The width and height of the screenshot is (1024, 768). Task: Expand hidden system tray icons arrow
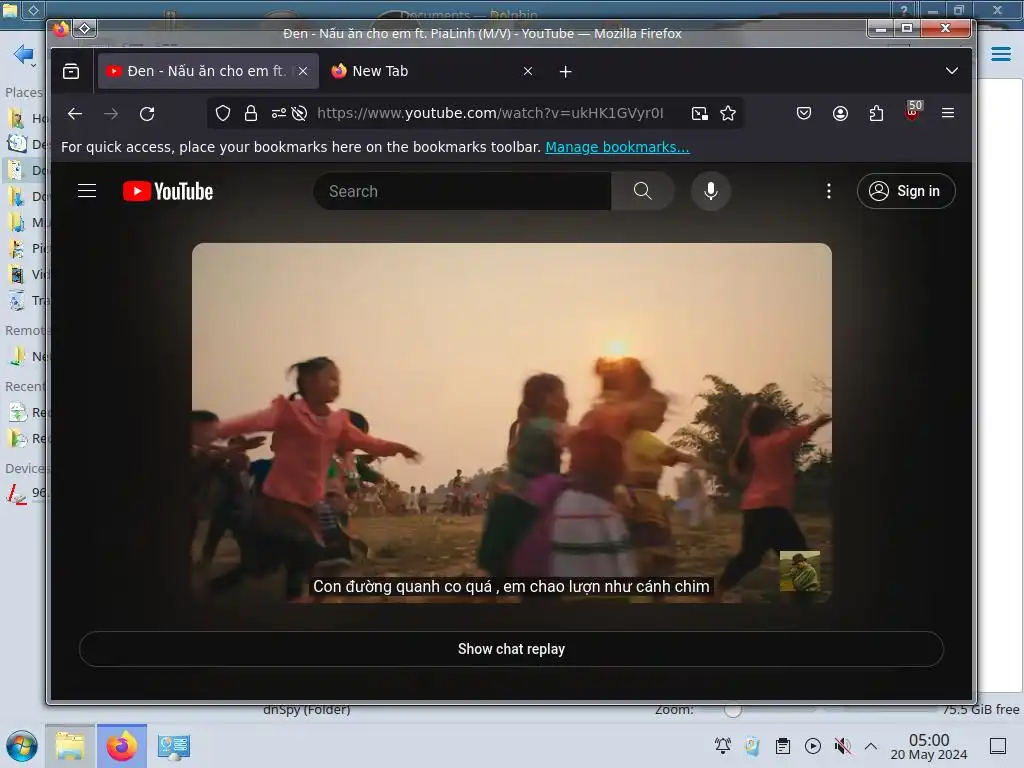click(871, 746)
